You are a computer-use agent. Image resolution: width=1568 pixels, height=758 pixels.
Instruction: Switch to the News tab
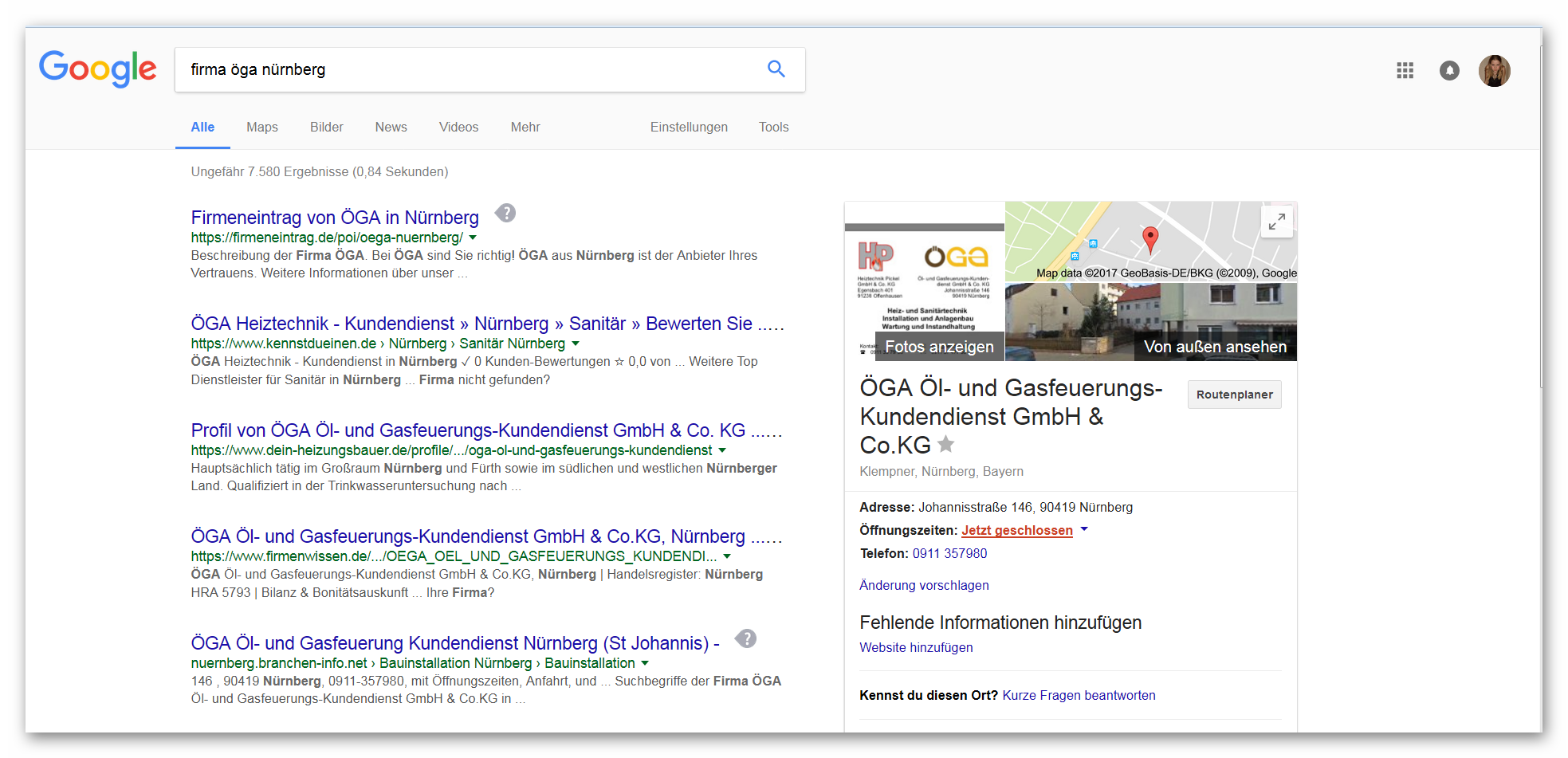(391, 128)
